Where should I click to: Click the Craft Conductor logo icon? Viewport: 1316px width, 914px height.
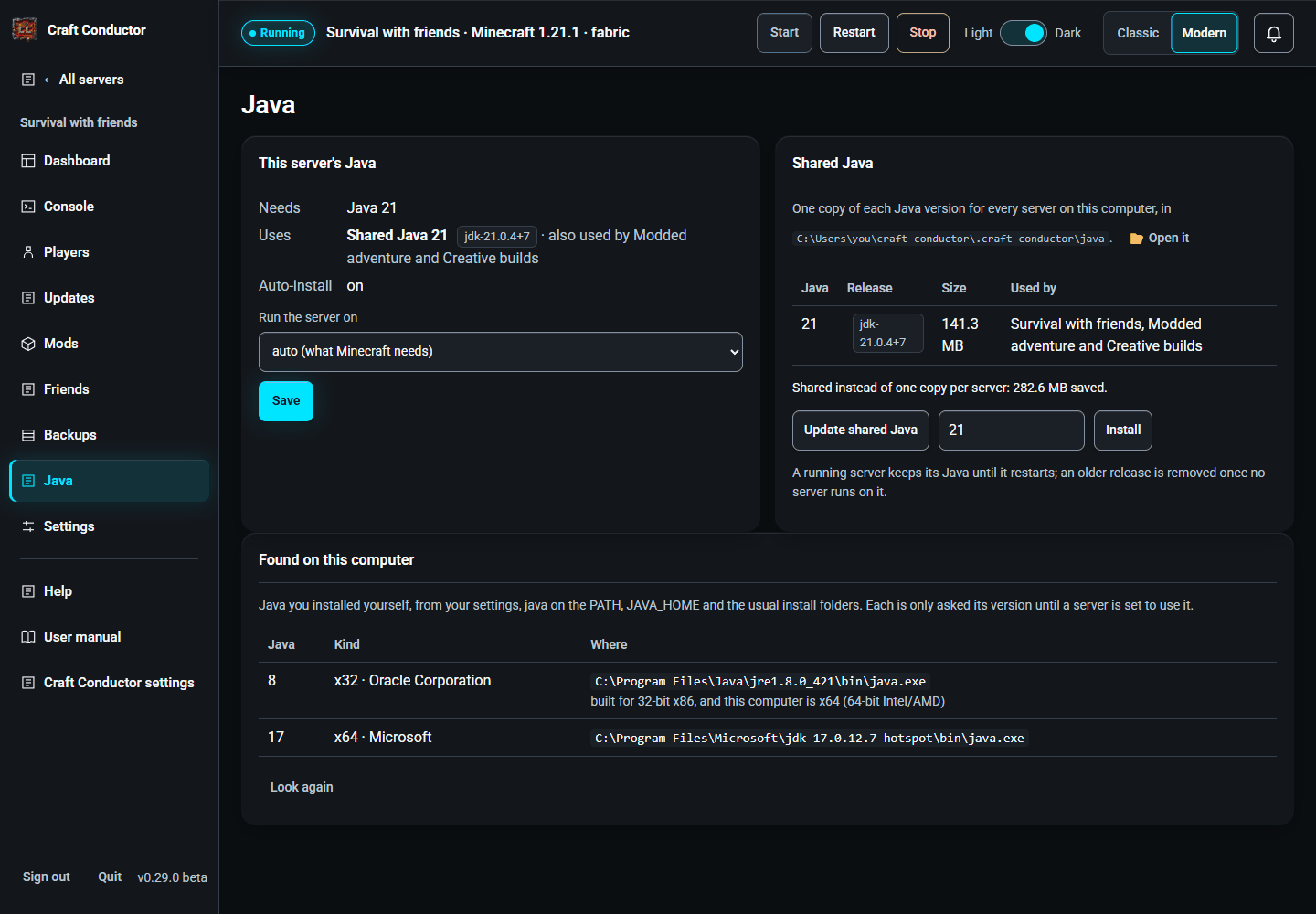(x=25, y=29)
